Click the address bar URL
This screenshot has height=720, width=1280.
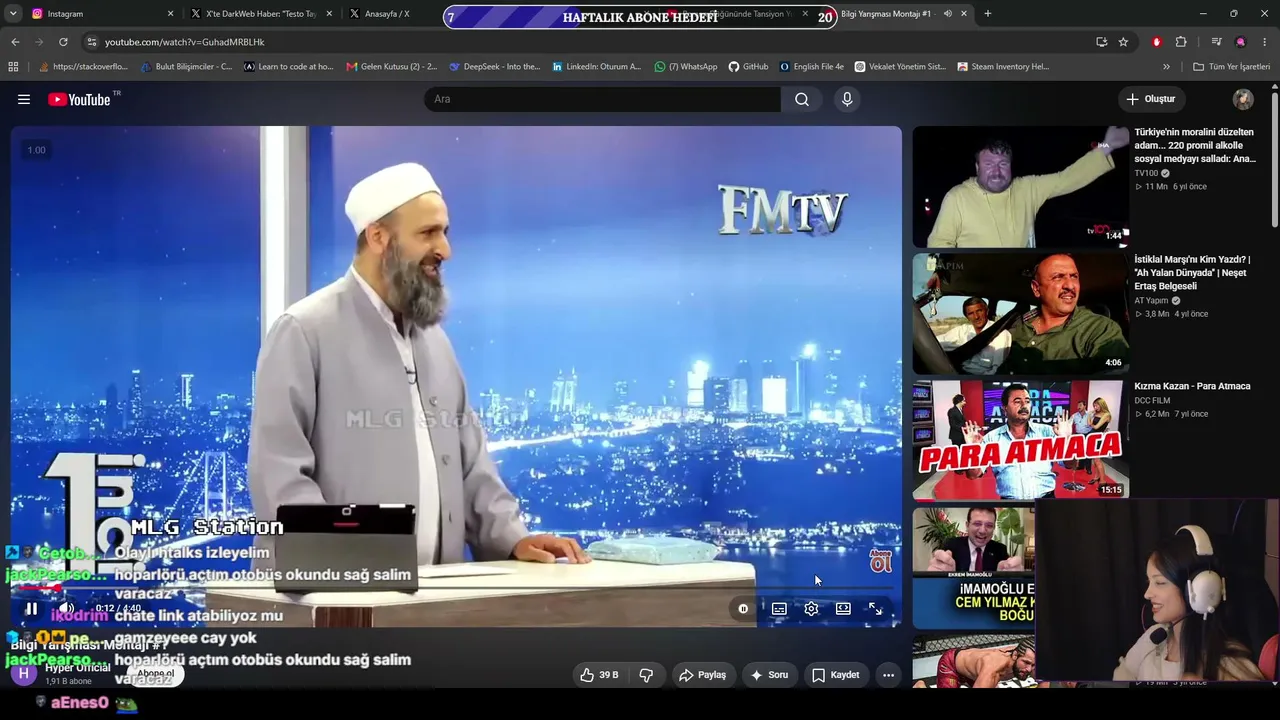point(185,42)
